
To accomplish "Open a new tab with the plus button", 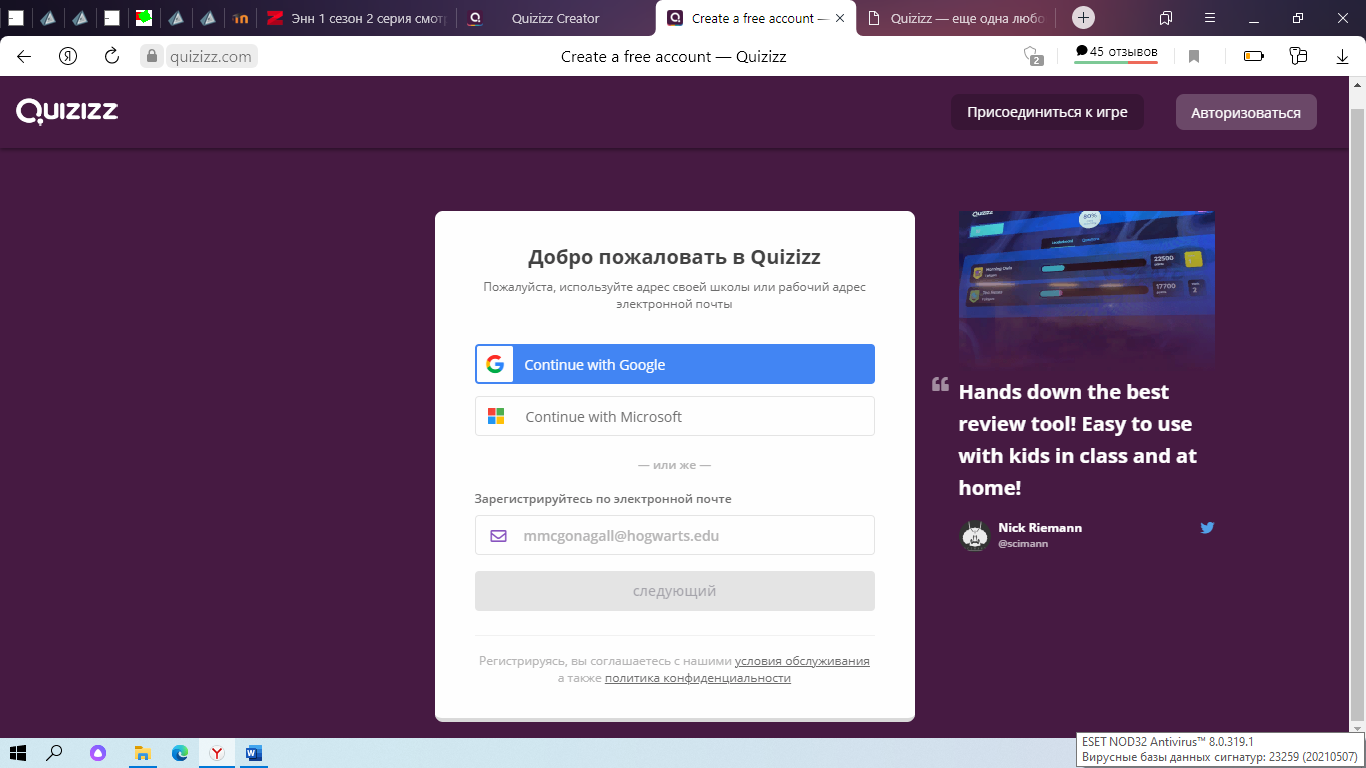I will pos(1083,18).
